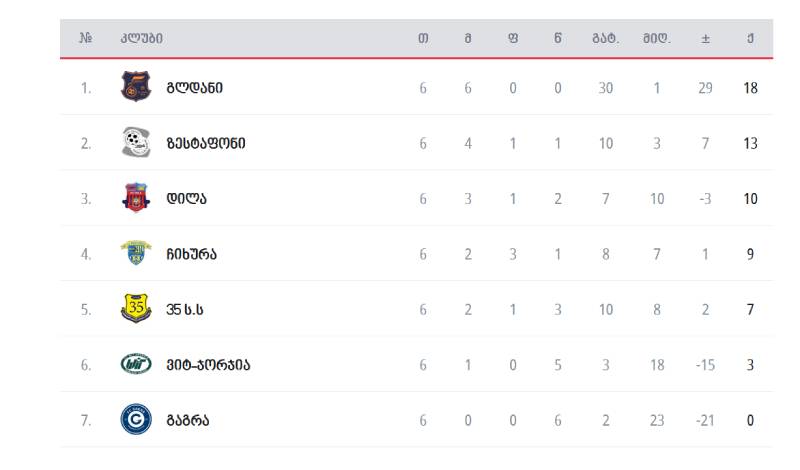This screenshot has height=470, width=800.
Task: Click the დილა red-blue crest
Action: [x=136, y=197]
